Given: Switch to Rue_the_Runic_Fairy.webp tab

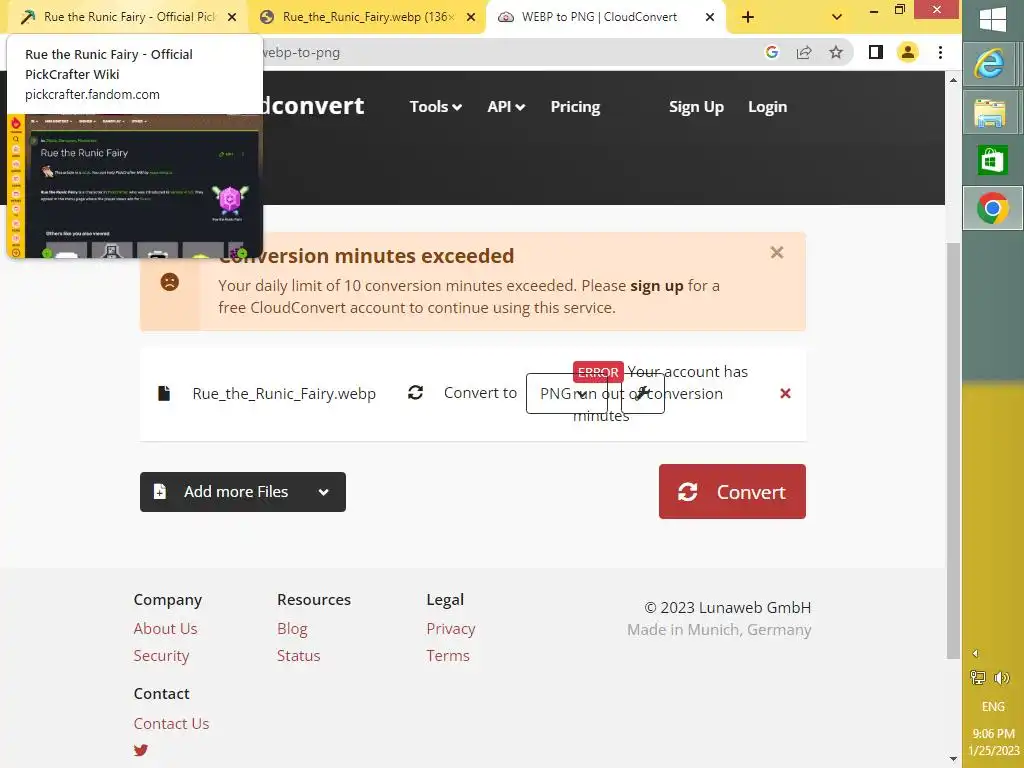Looking at the screenshot, I should click(368, 17).
